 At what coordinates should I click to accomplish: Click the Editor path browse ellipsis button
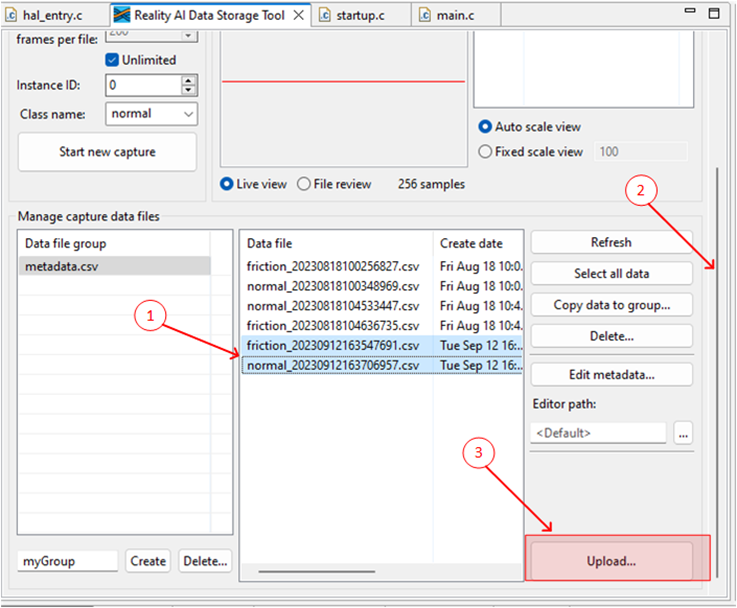[x=683, y=433]
